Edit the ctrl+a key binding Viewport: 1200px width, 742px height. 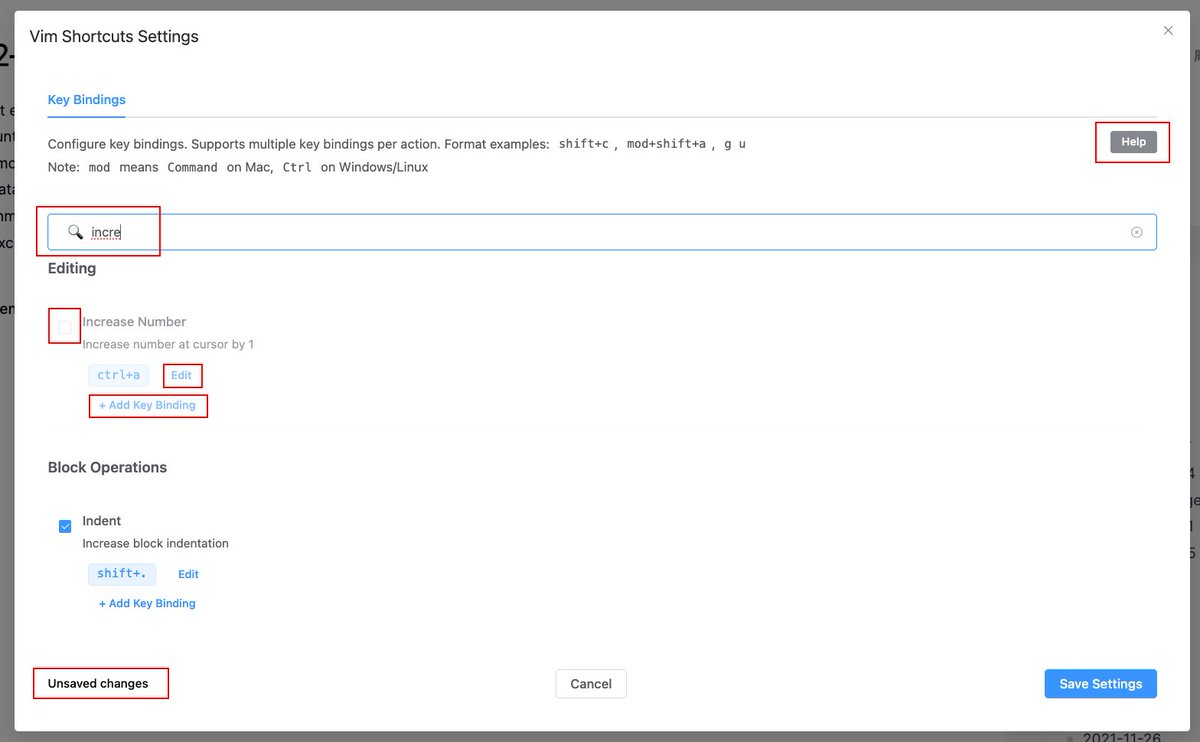pyautogui.click(x=181, y=376)
